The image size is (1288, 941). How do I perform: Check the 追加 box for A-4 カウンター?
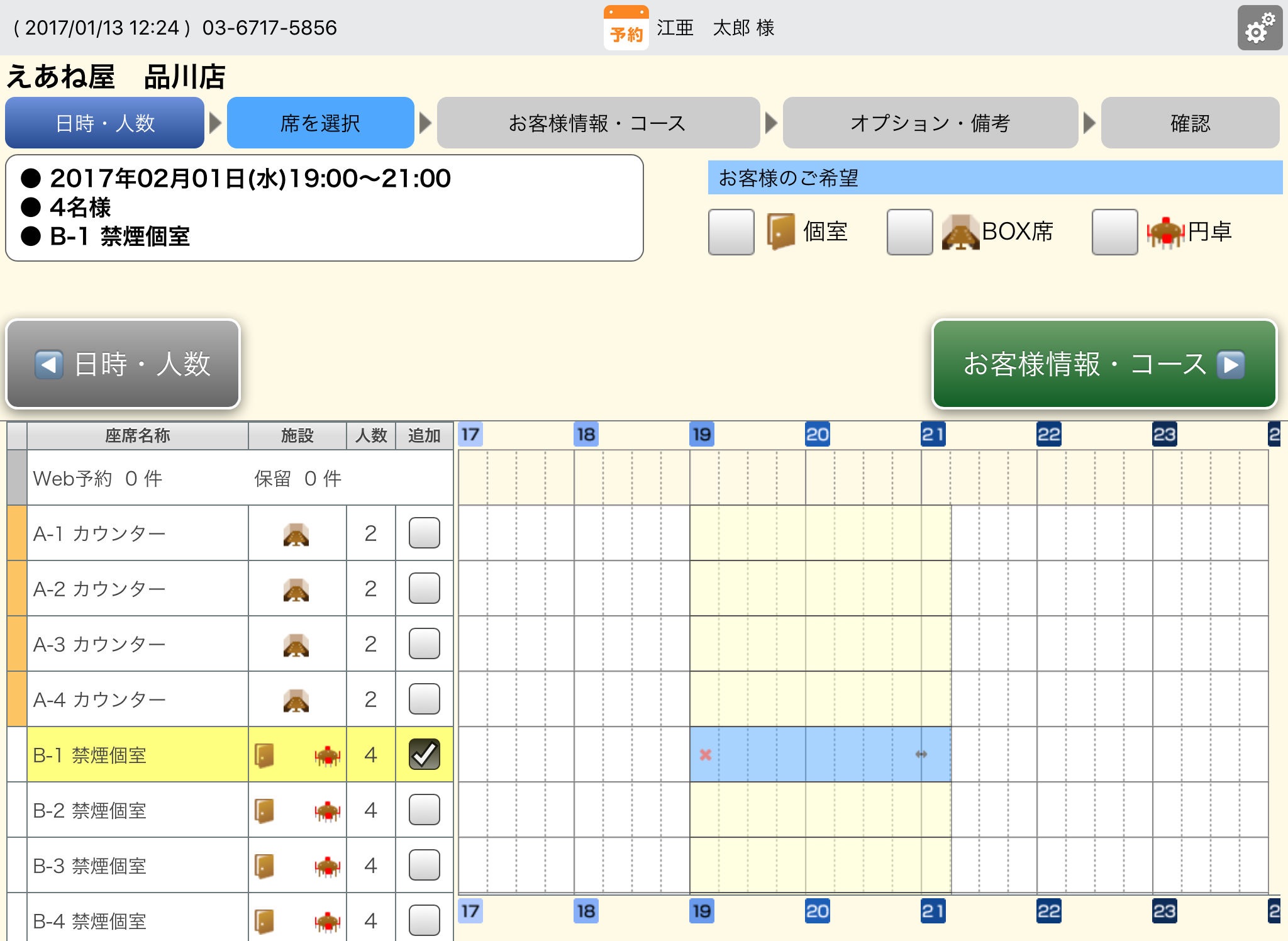tap(425, 699)
